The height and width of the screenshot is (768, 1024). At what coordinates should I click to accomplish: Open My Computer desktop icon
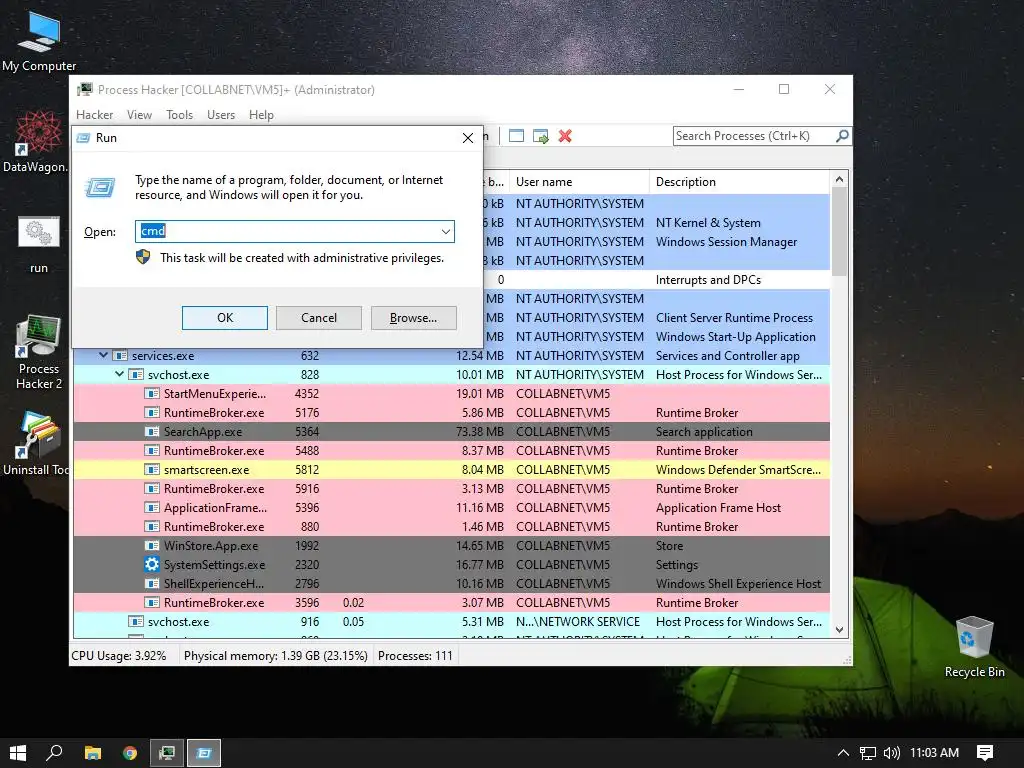coord(39,40)
